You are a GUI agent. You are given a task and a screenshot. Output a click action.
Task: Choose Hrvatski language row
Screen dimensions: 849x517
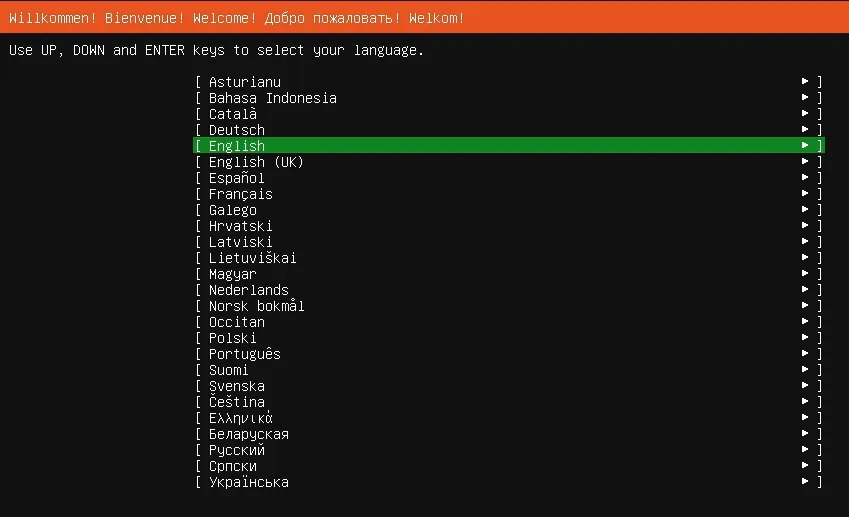509,226
